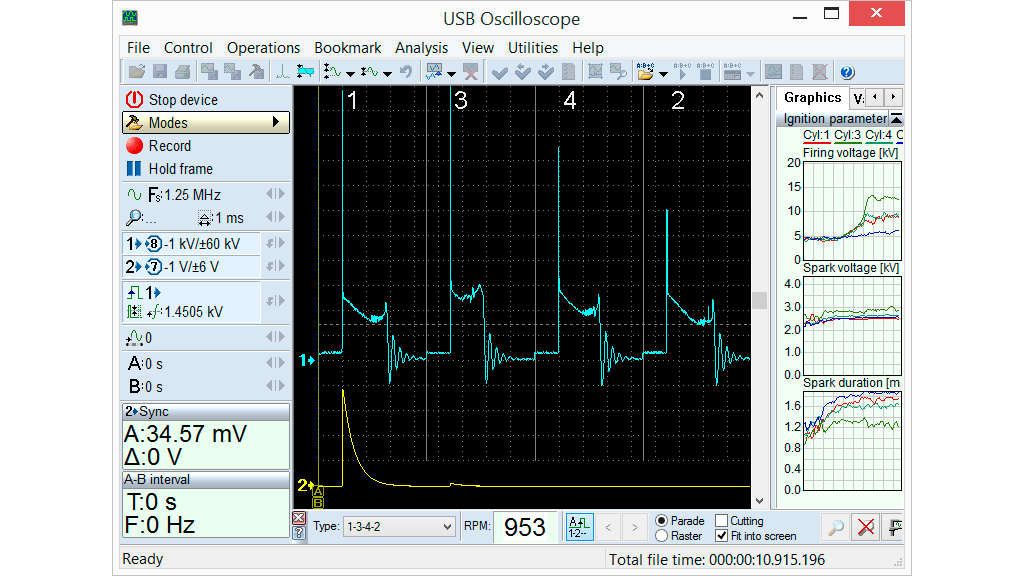Open the firing order Type 1-3-4-2 dropdown

pyautogui.click(x=399, y=526)
